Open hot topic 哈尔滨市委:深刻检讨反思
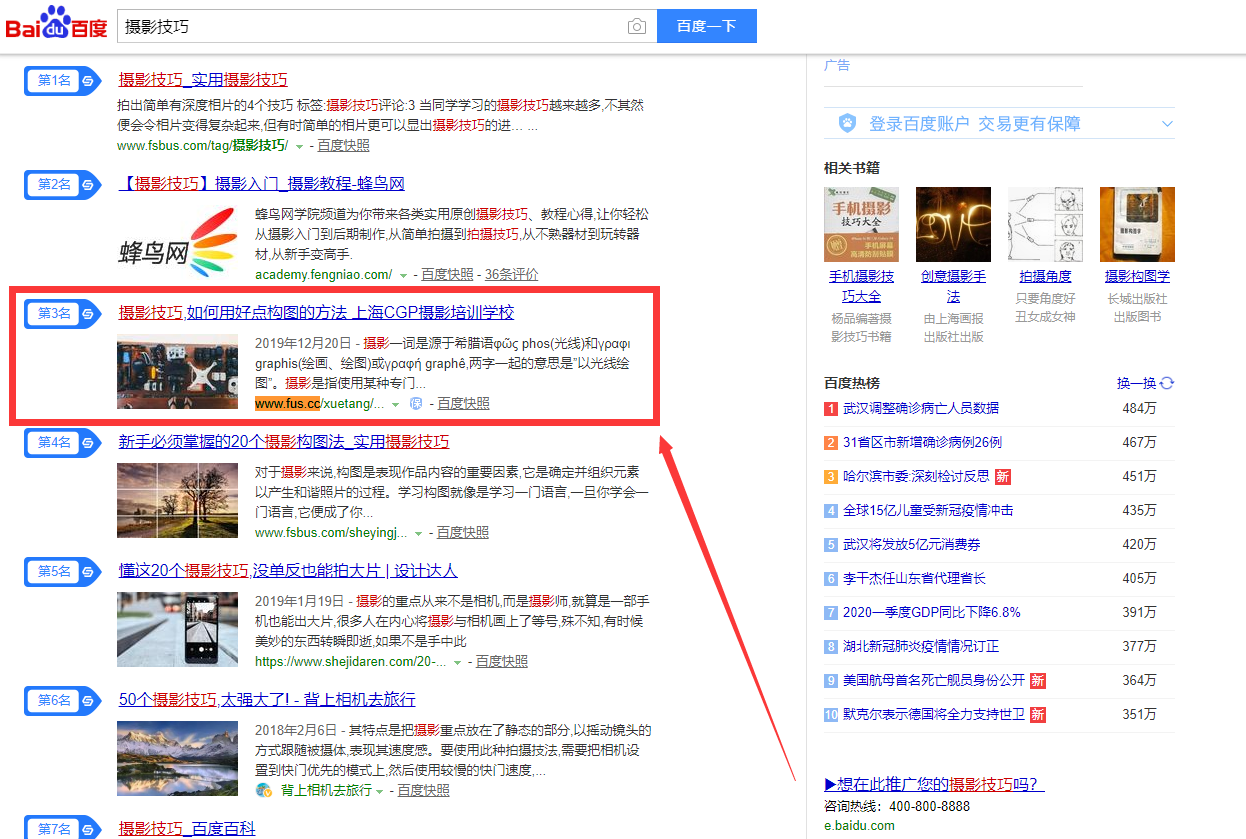The image size is (1246, 839). 916,476
